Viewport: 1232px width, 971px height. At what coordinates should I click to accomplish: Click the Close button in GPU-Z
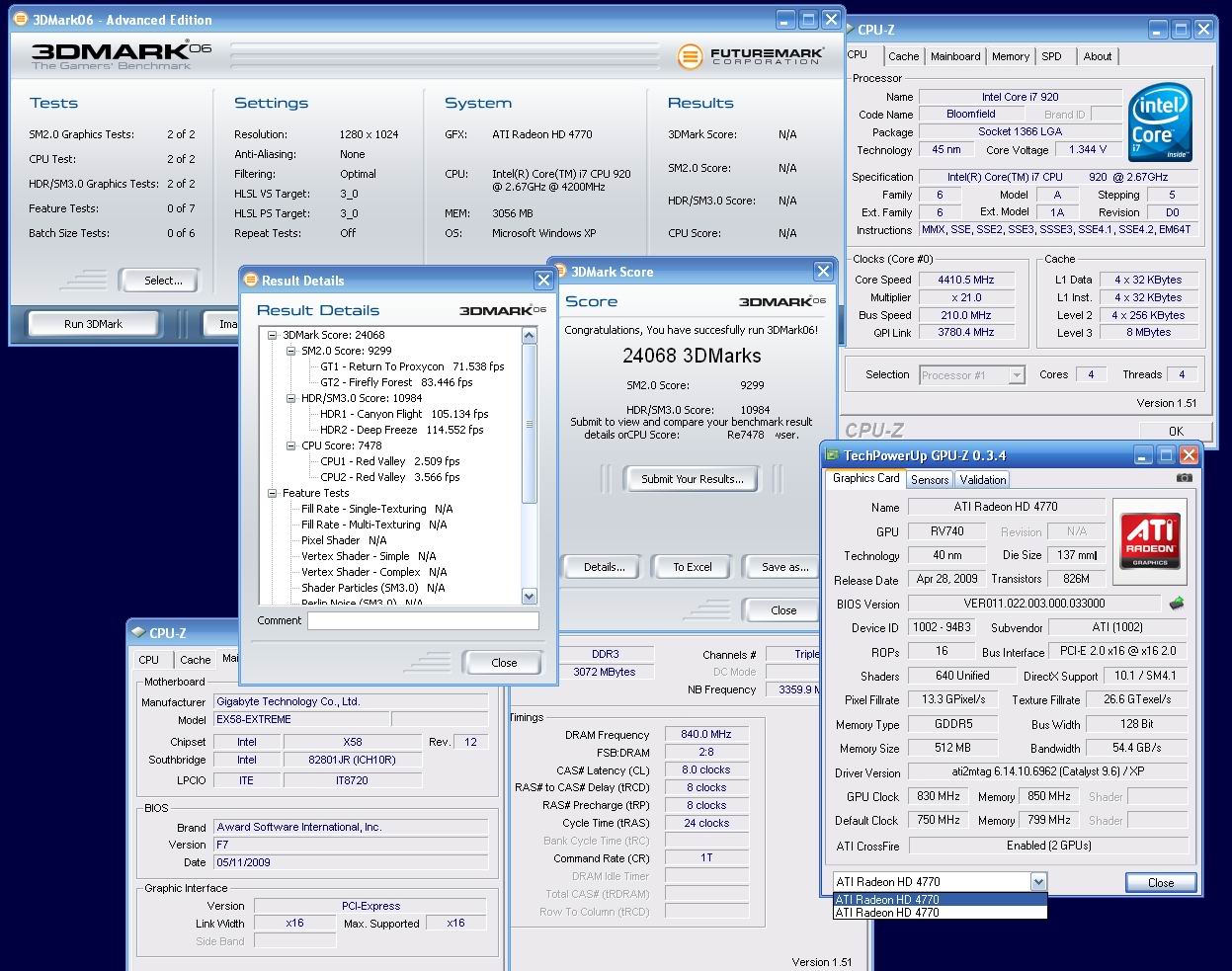[1161, 883]
